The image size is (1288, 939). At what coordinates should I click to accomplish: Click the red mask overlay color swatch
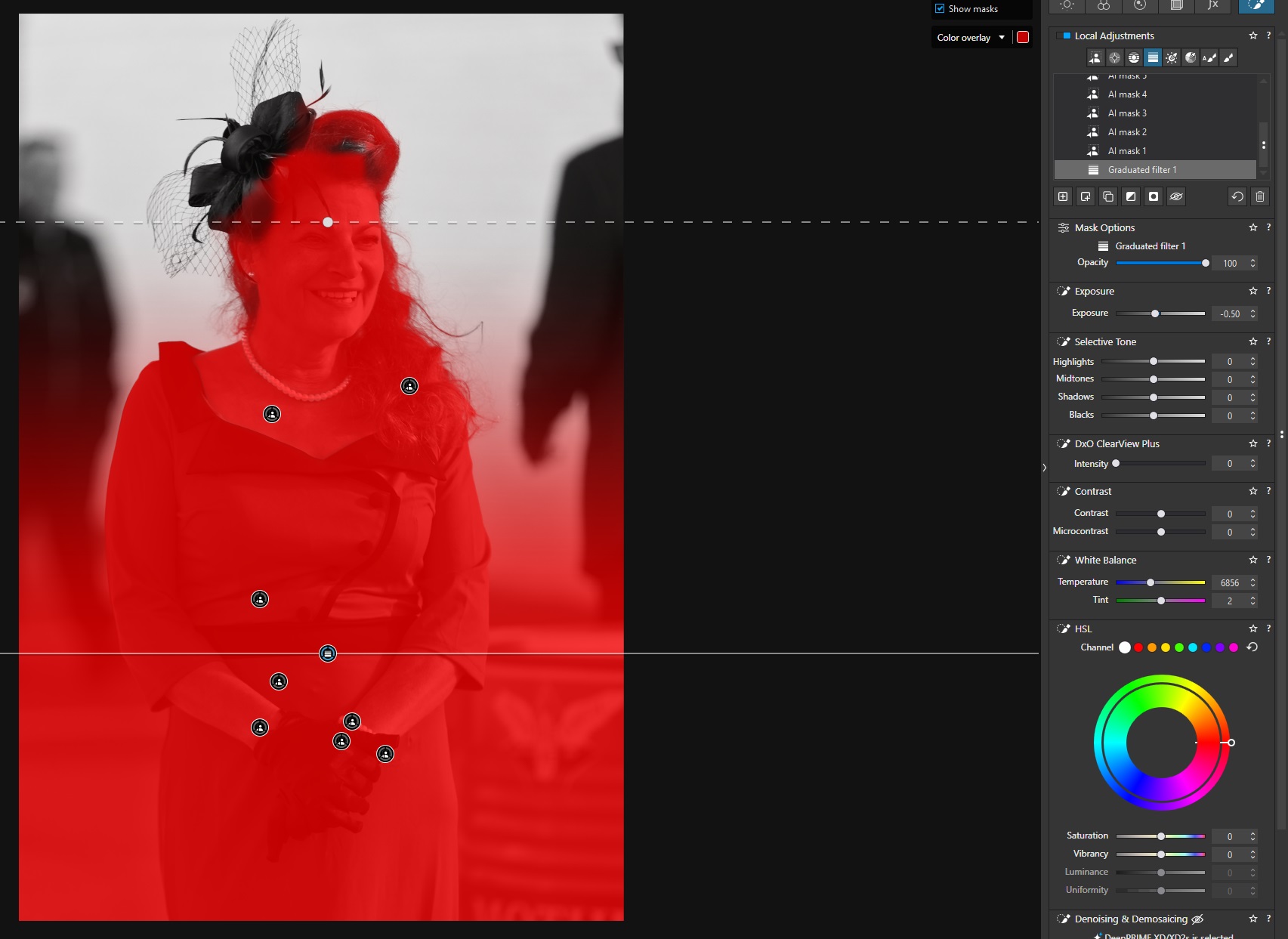tap(1023, 38)
